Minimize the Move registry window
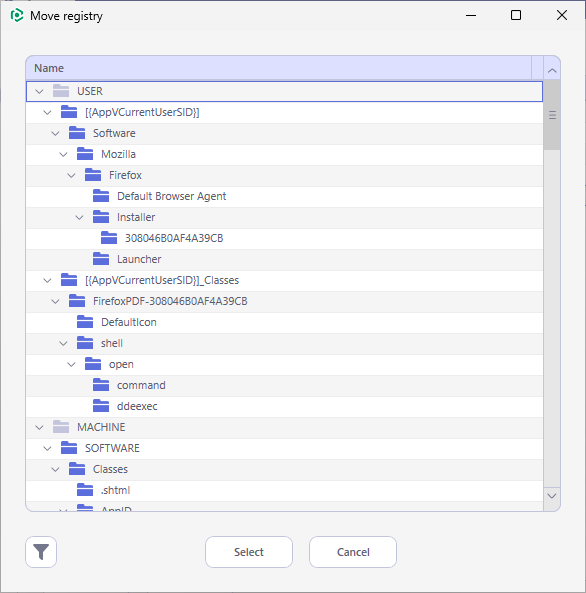 pyautogui.click(x=471, y=15)
